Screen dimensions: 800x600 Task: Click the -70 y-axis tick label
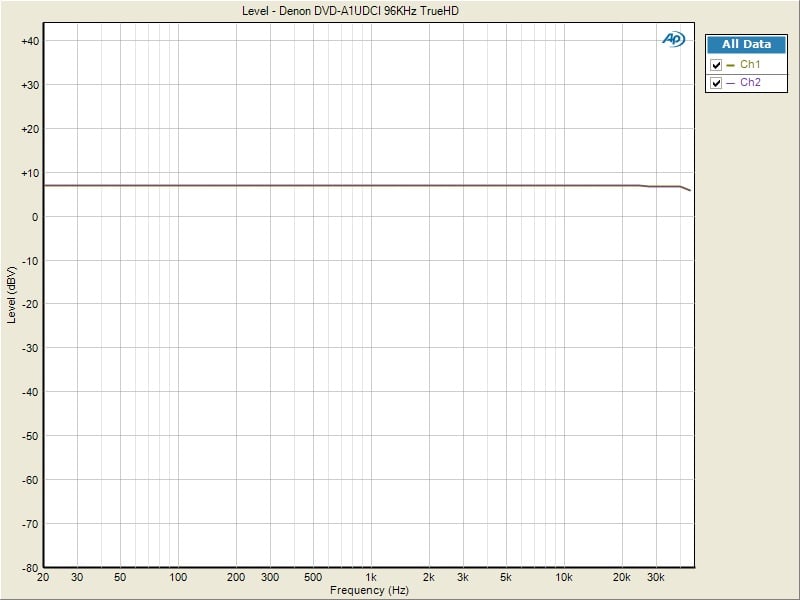31,524
